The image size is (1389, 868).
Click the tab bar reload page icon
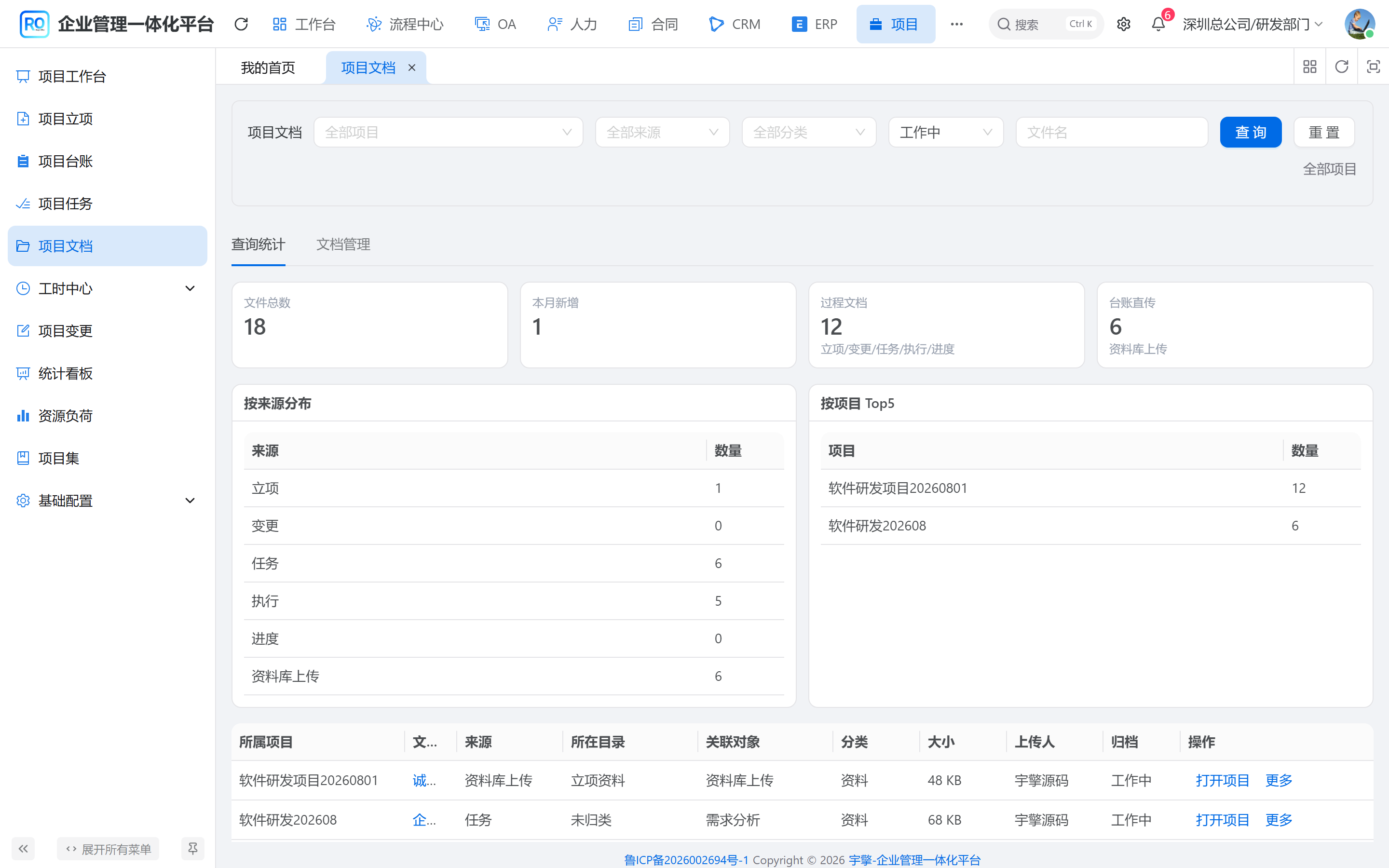[x=1341, y=67]
